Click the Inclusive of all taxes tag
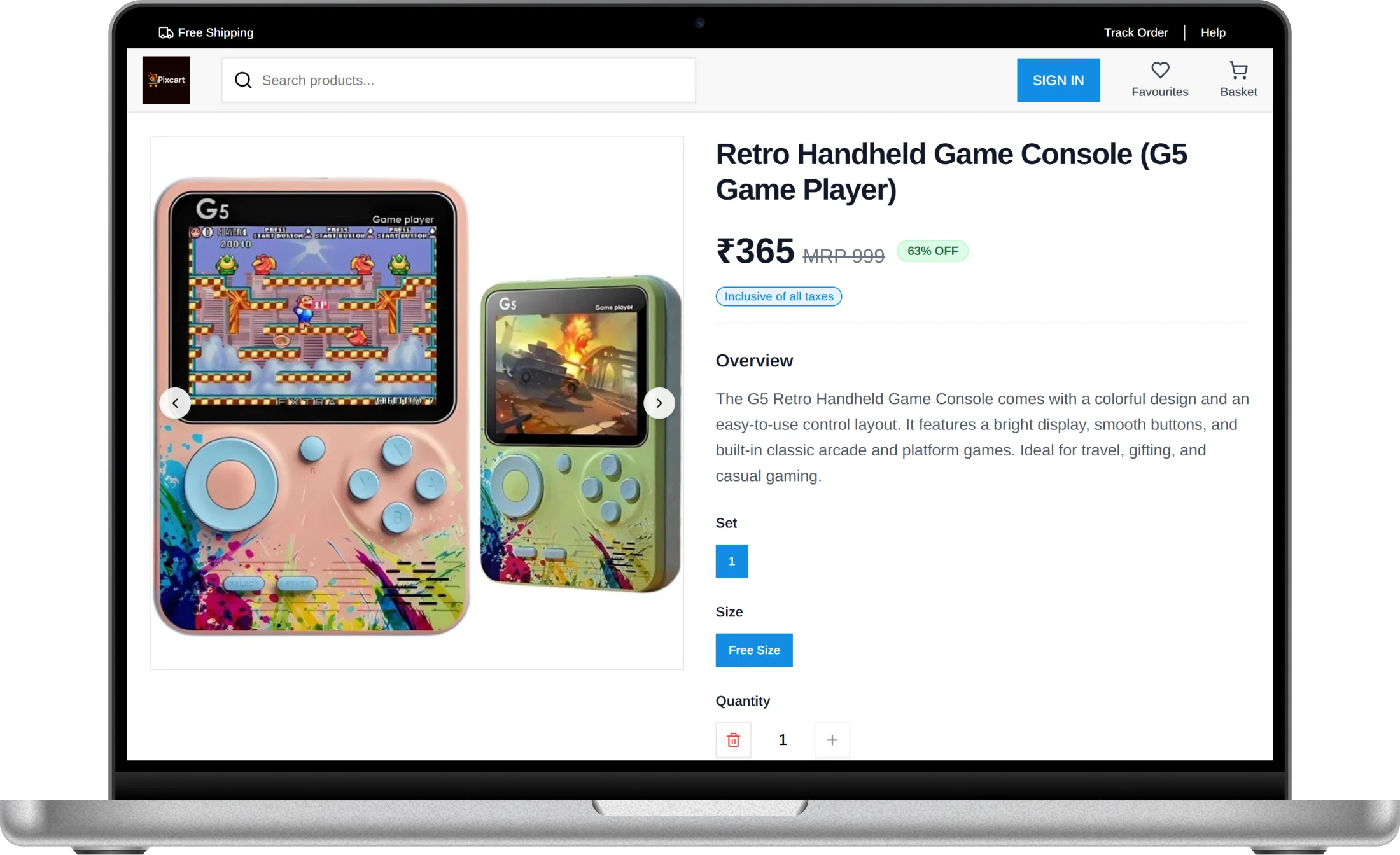Screen dimensions: 1400x855 [x=779, y=296]
